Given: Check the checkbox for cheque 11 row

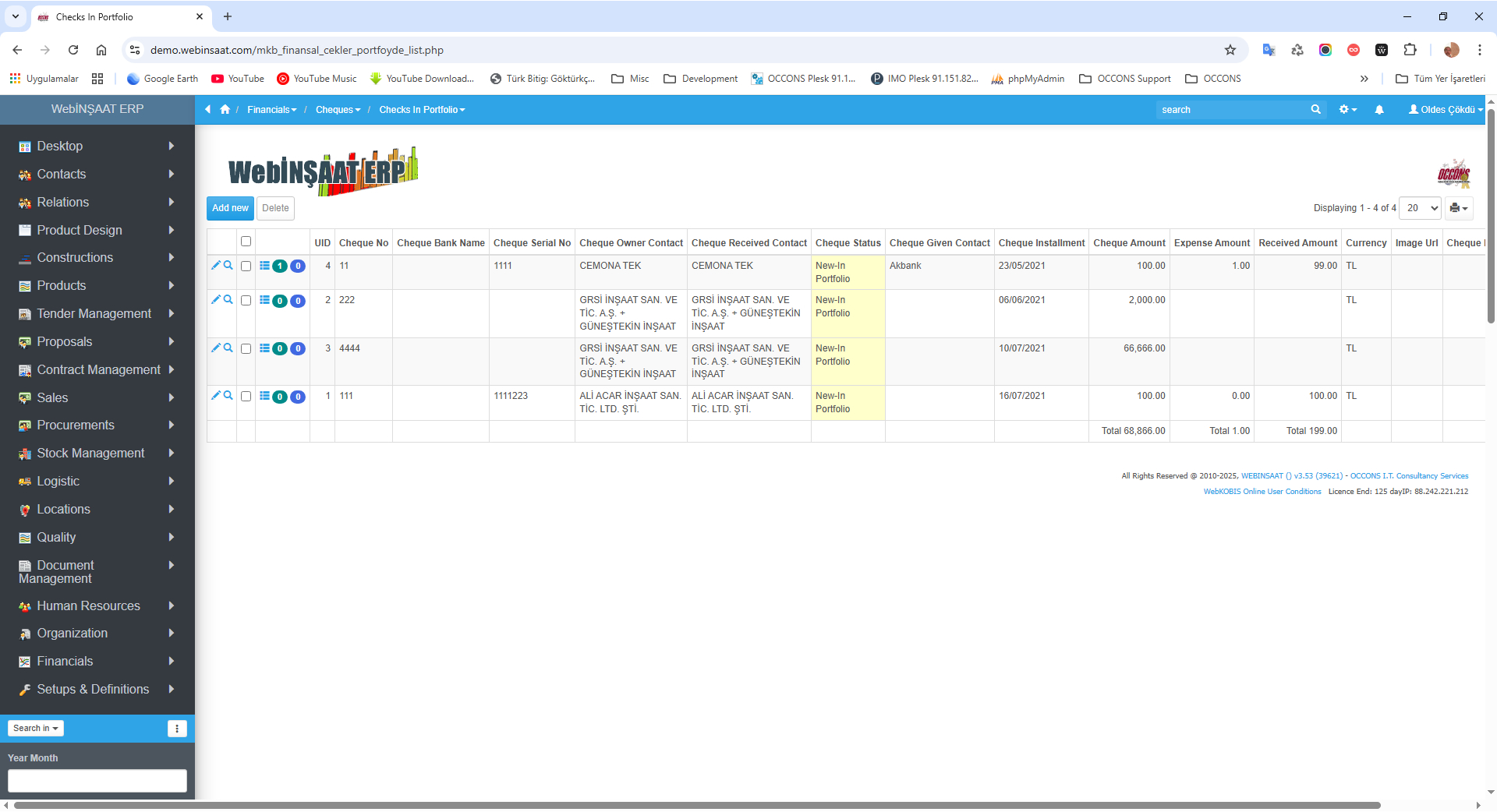Looking at the screenshot, I should tap(246, 267).
